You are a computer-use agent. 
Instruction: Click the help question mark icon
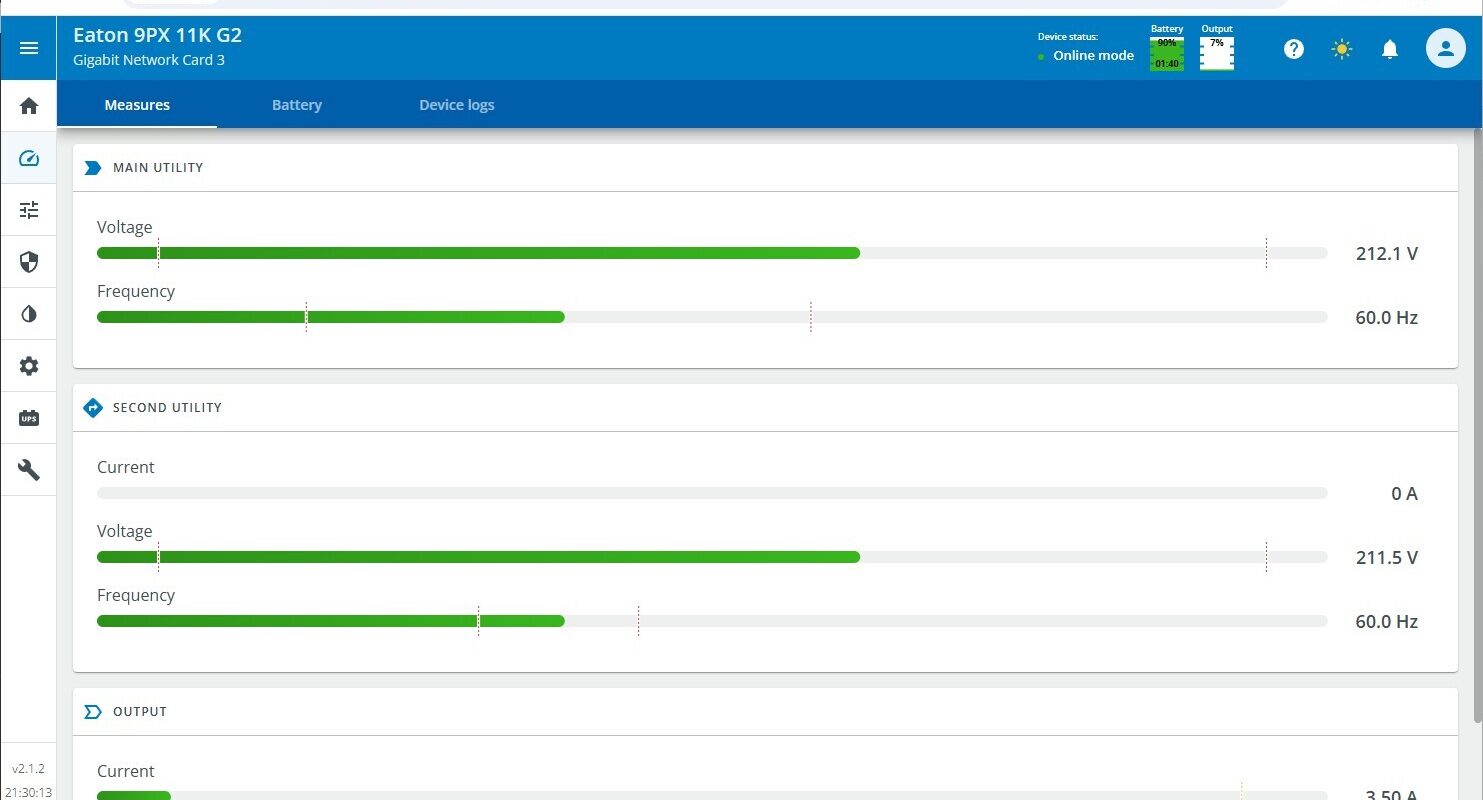(x=1294, y=49)
